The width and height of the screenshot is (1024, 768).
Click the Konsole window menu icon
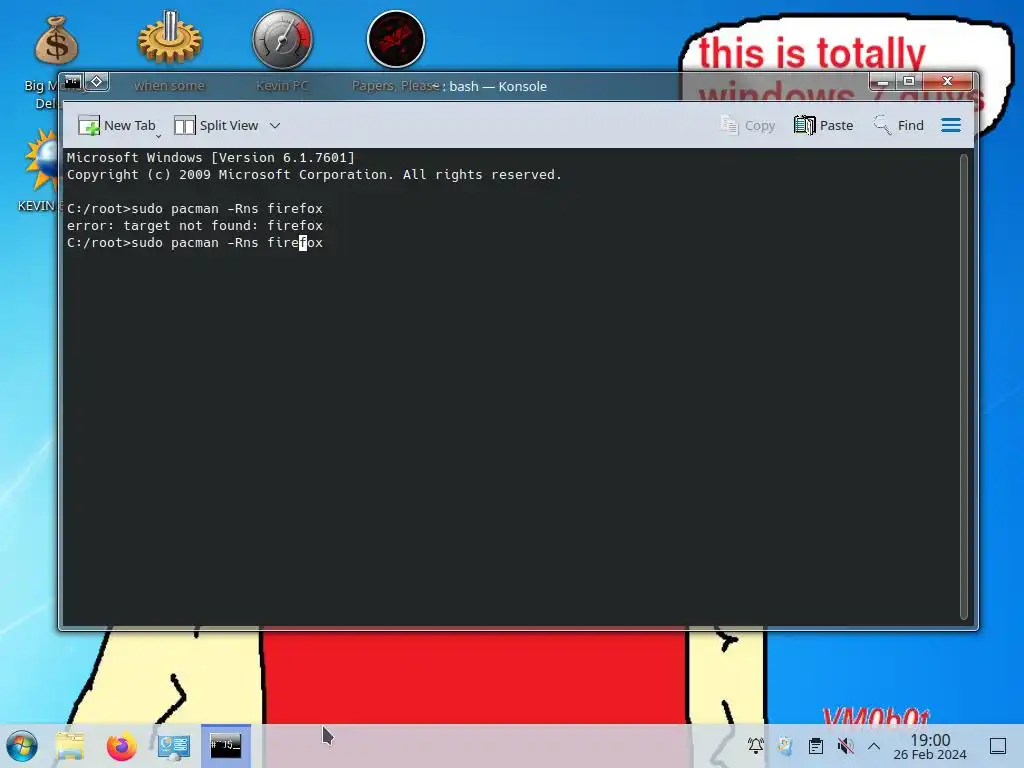tap(72, 82)
